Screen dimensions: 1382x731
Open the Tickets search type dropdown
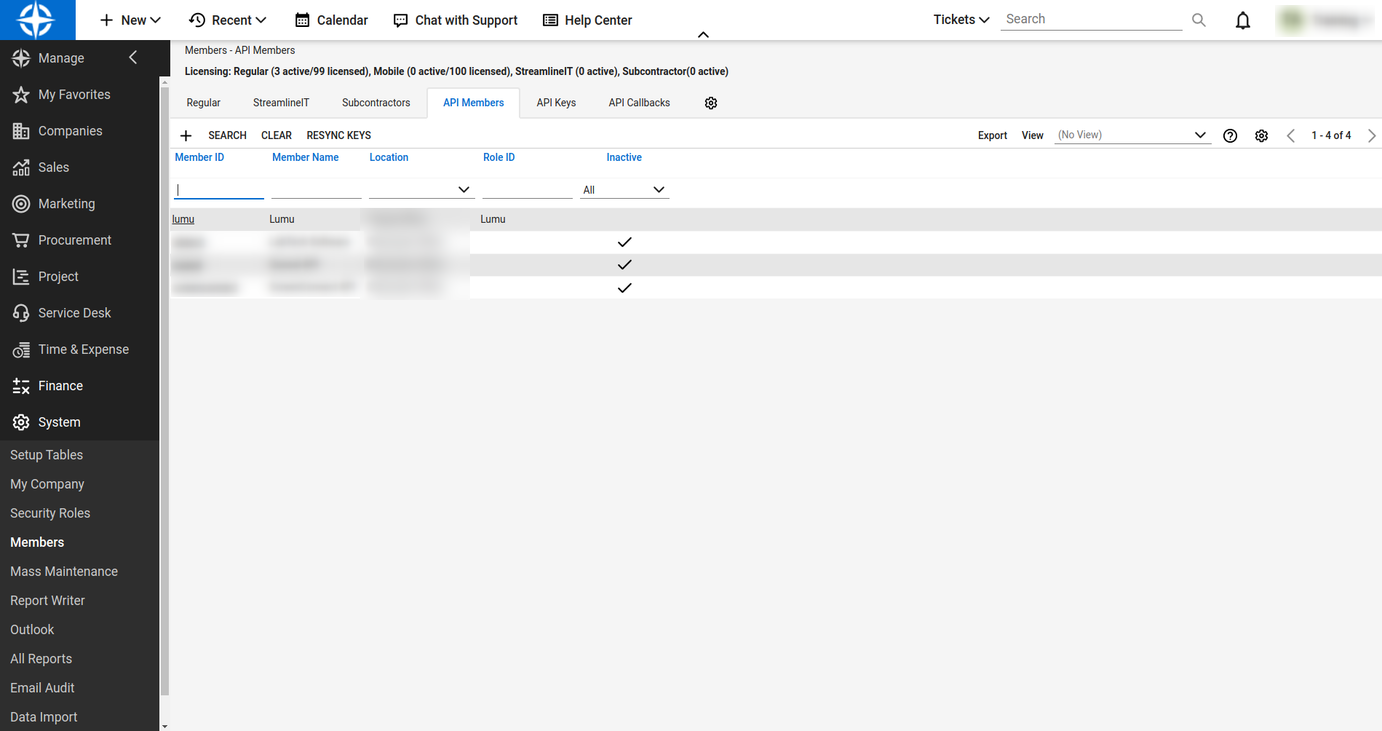(961, 20)
